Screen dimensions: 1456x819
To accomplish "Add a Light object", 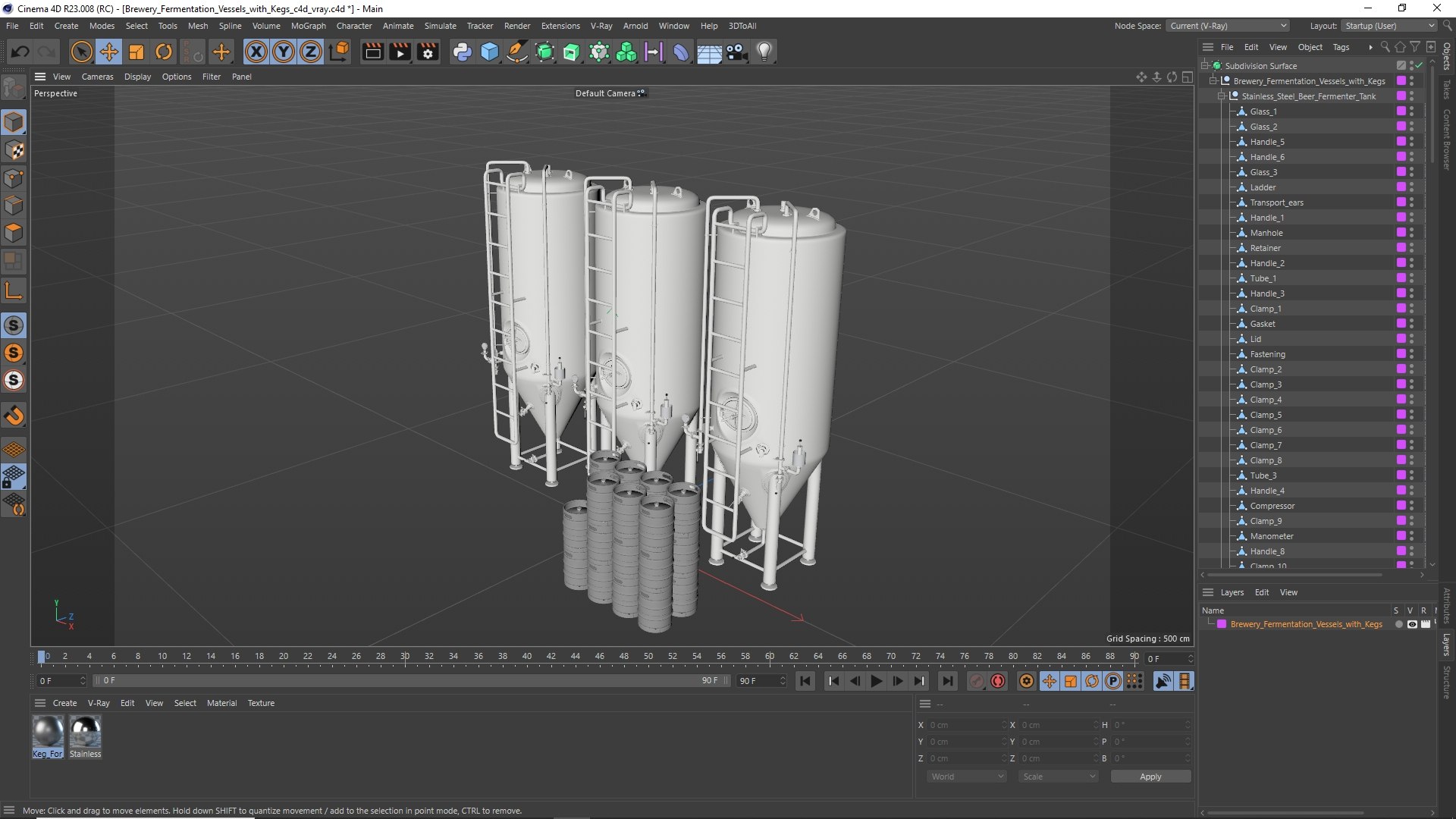I will pos(764,52).
